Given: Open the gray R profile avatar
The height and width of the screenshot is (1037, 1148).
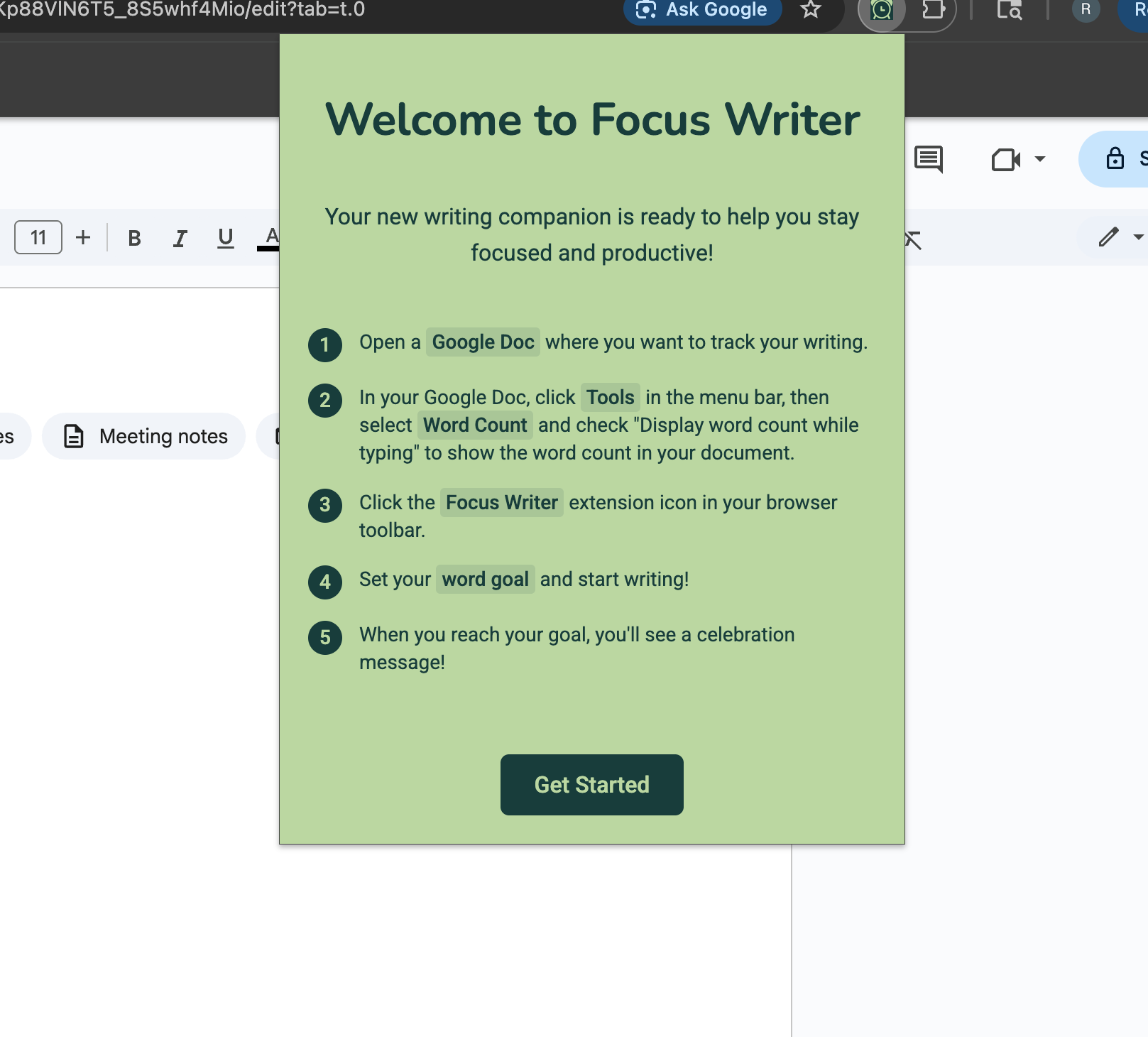Looking at the screenshot, I should (1086, 10).
